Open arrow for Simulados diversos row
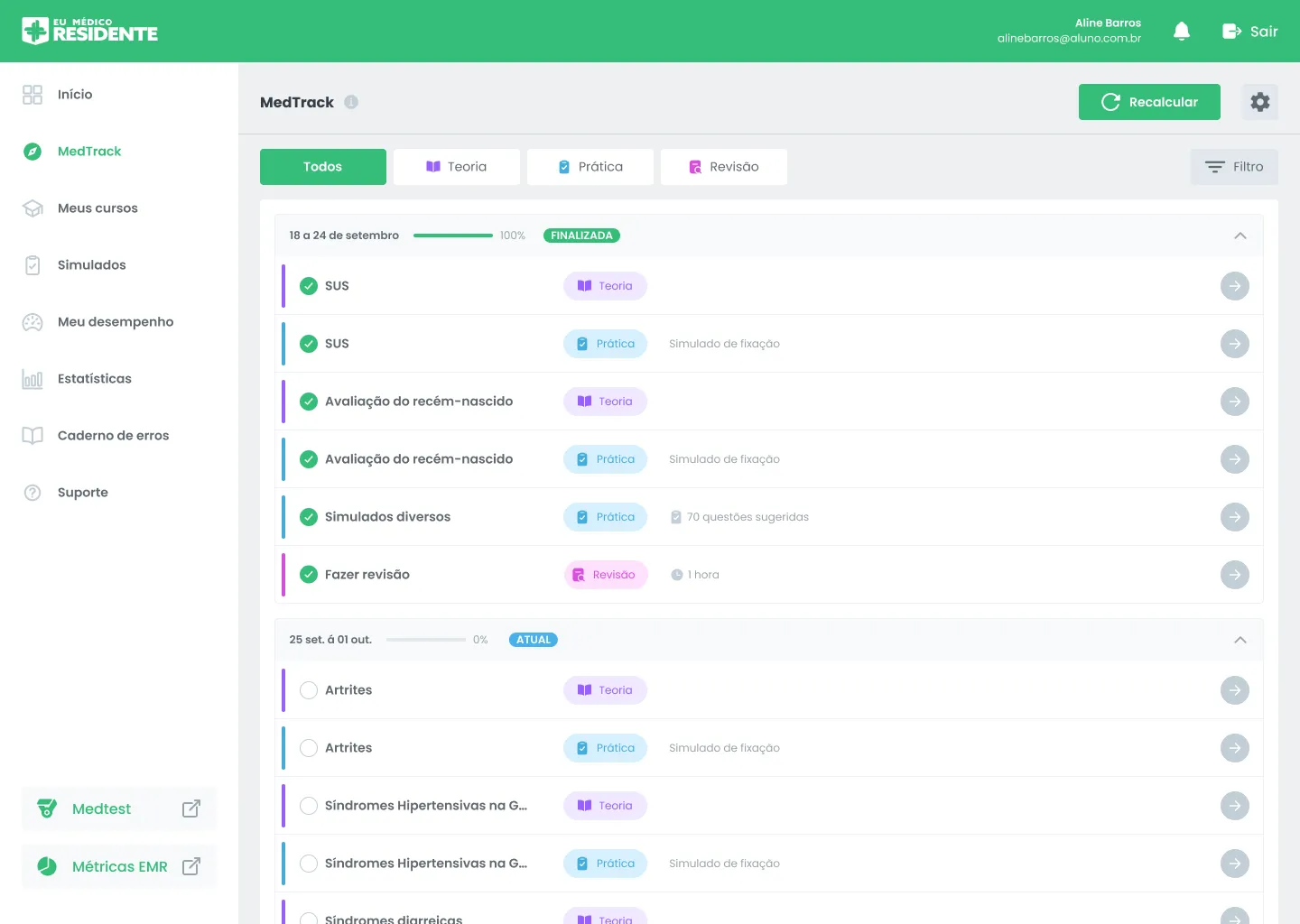Screen dimensions: 1300x924 tap(1235, 517)
